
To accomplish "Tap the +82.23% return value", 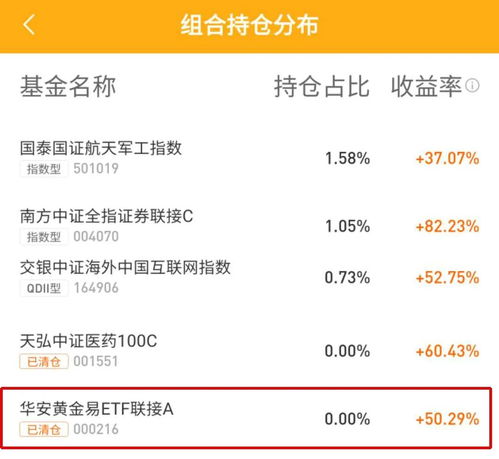I will click(x=447, y=227).
